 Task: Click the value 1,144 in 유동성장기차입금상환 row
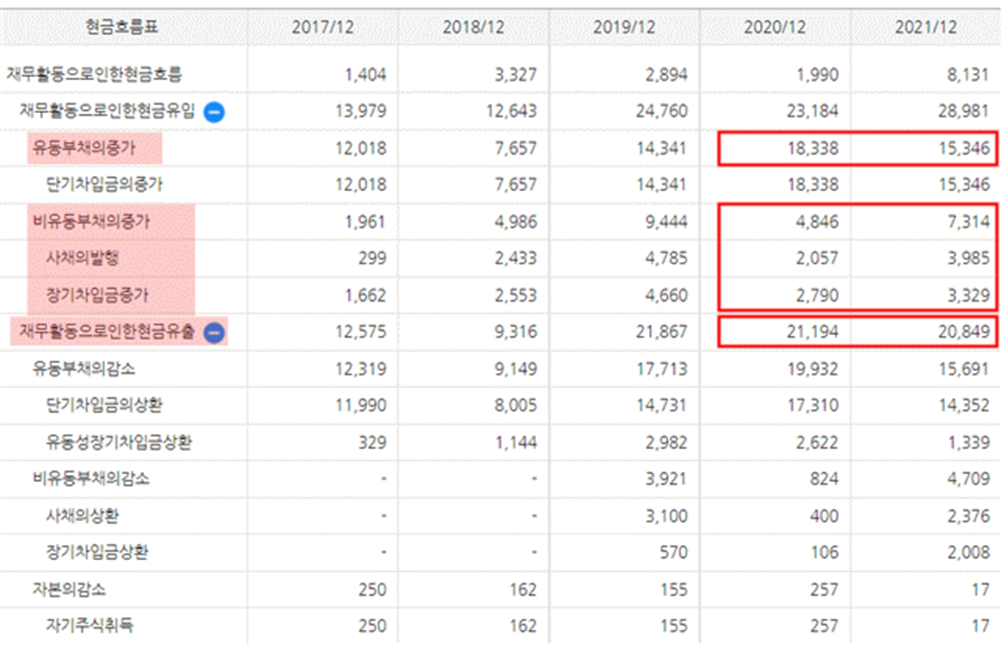click(516, 443)
